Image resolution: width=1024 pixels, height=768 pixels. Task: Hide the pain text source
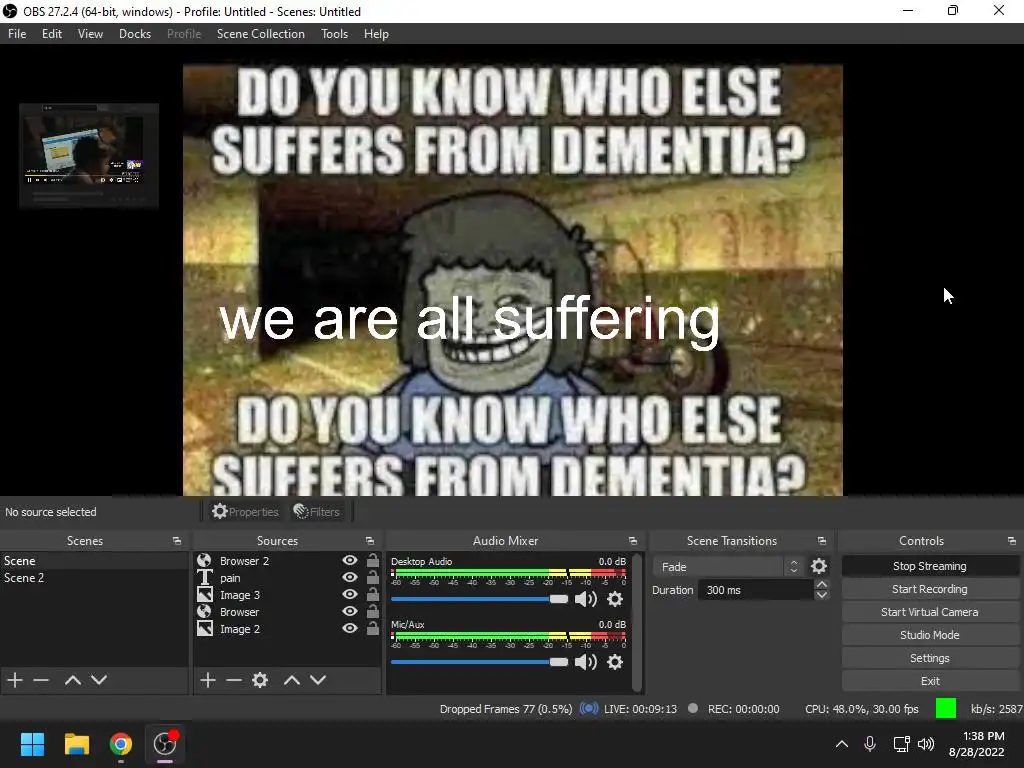click(350, 577)
